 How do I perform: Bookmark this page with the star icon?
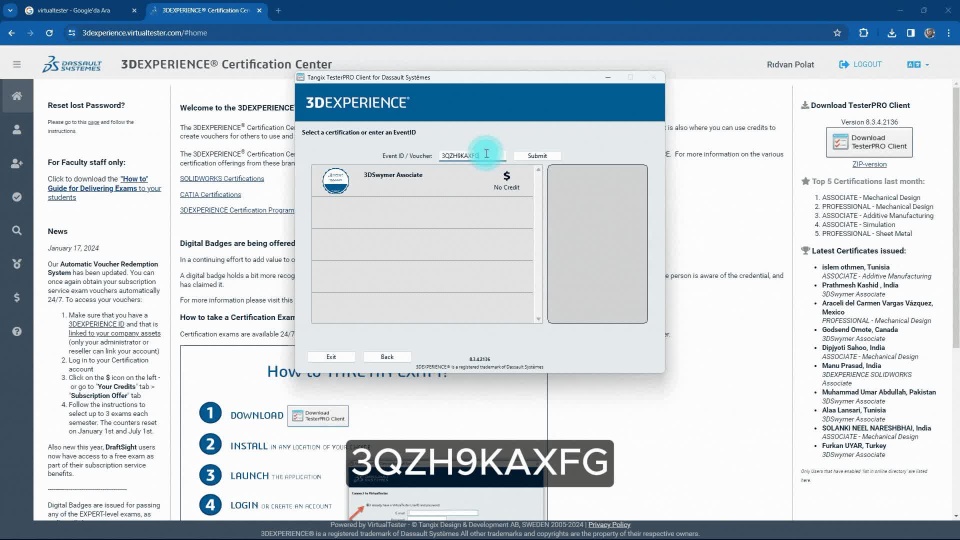pyautogui.click(x=837, y=33)
